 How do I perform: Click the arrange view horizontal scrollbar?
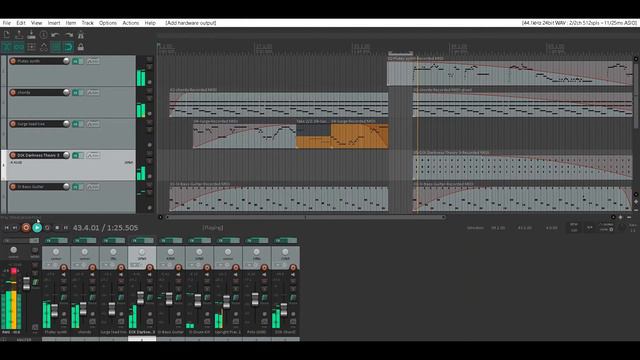click(x=305, y=217)
